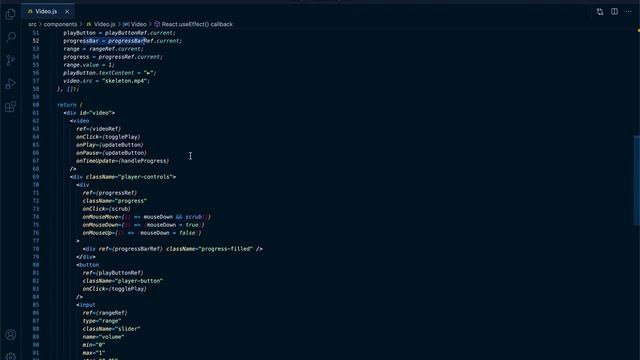Click the button tag on line 80
Viewport: 640px width, 360px height.
coord(87,265)
